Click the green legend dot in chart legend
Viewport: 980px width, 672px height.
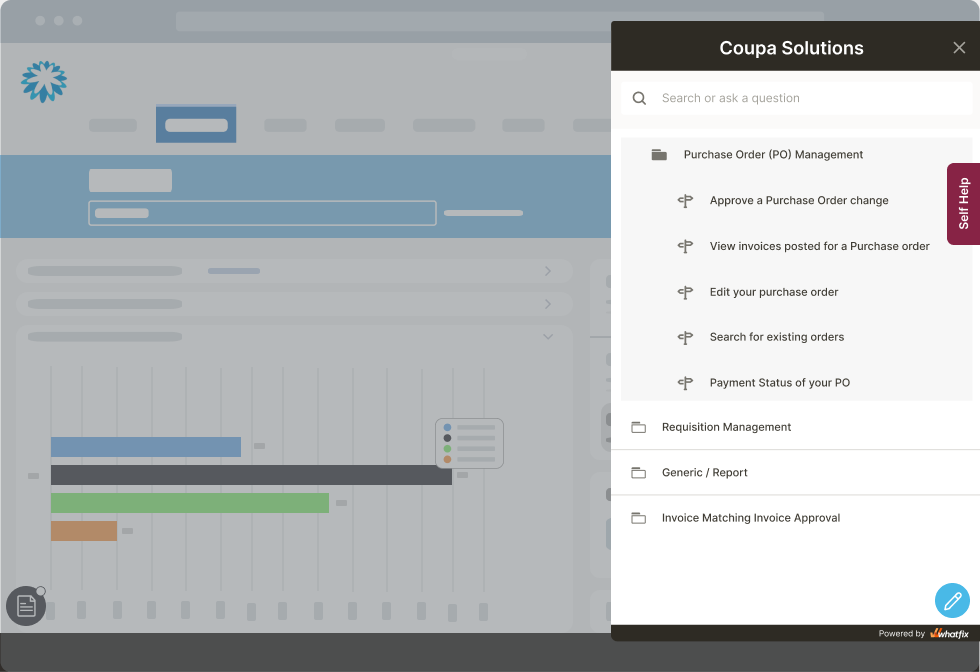(x=447, y=449)
